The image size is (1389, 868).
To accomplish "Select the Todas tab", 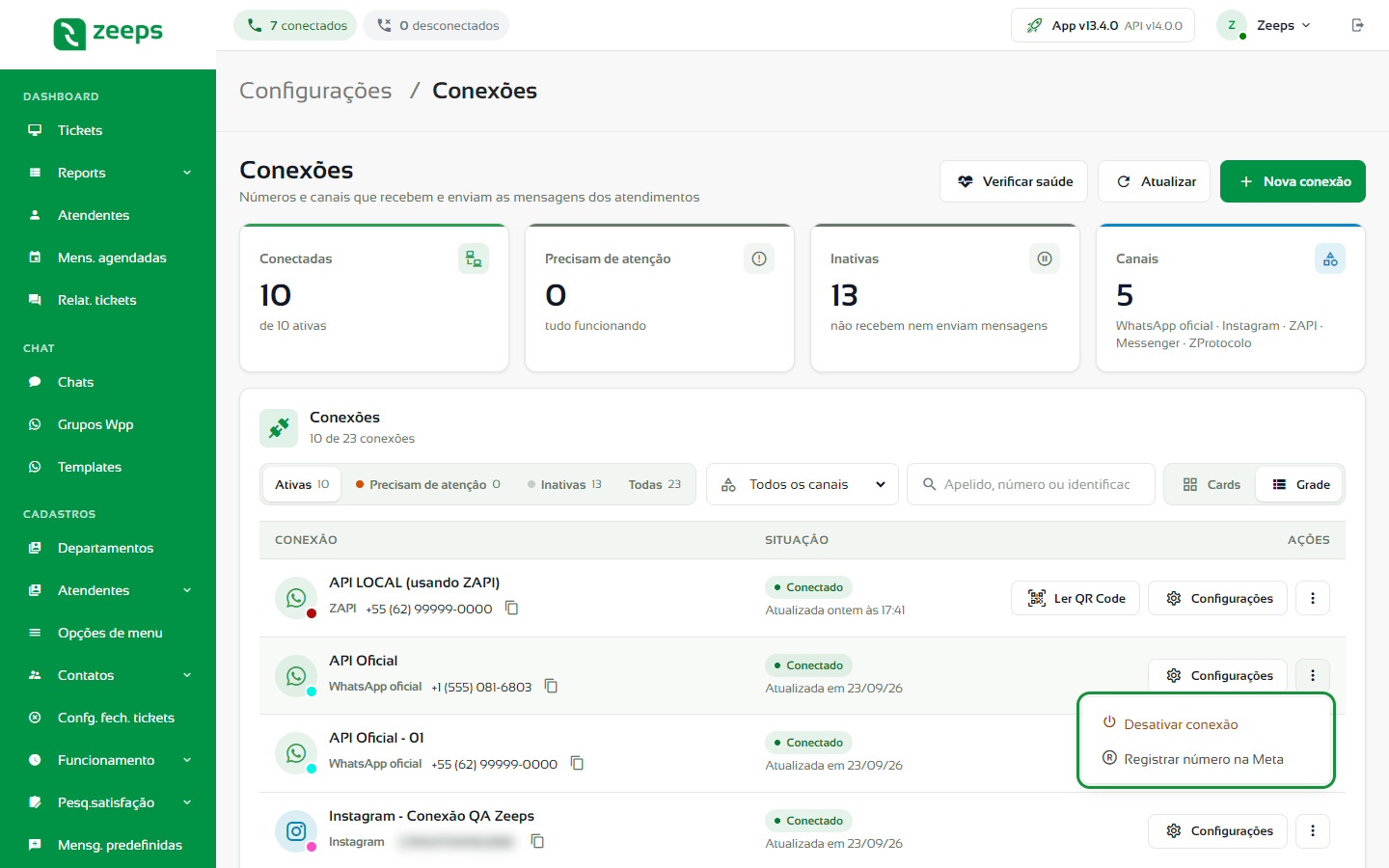I will pos(655,484).
